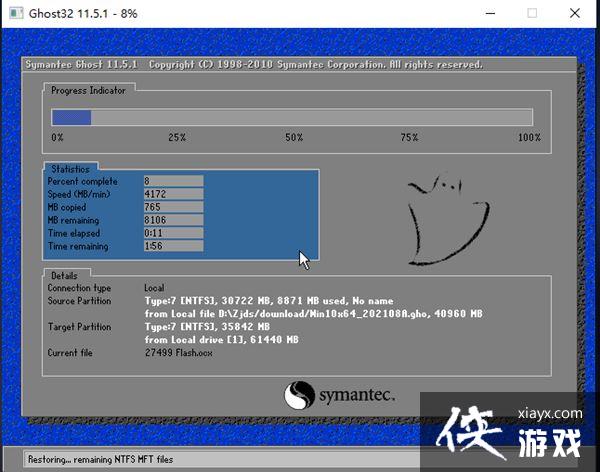Image resolution: width=600 pixels, height=472 pixels.
Task: Minimize the Ghost32 window
Action: tap(491, 13)
